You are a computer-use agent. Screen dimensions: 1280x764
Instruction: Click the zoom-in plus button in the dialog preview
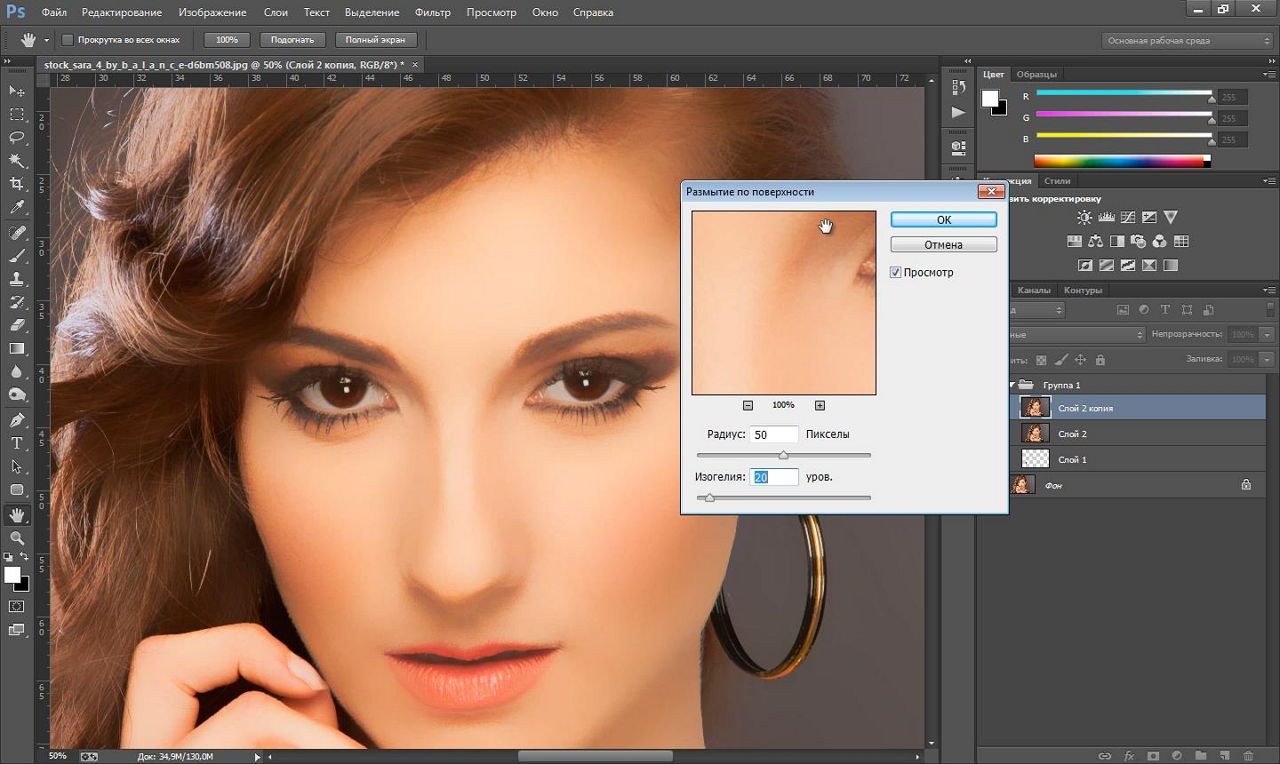coord(820,405)
